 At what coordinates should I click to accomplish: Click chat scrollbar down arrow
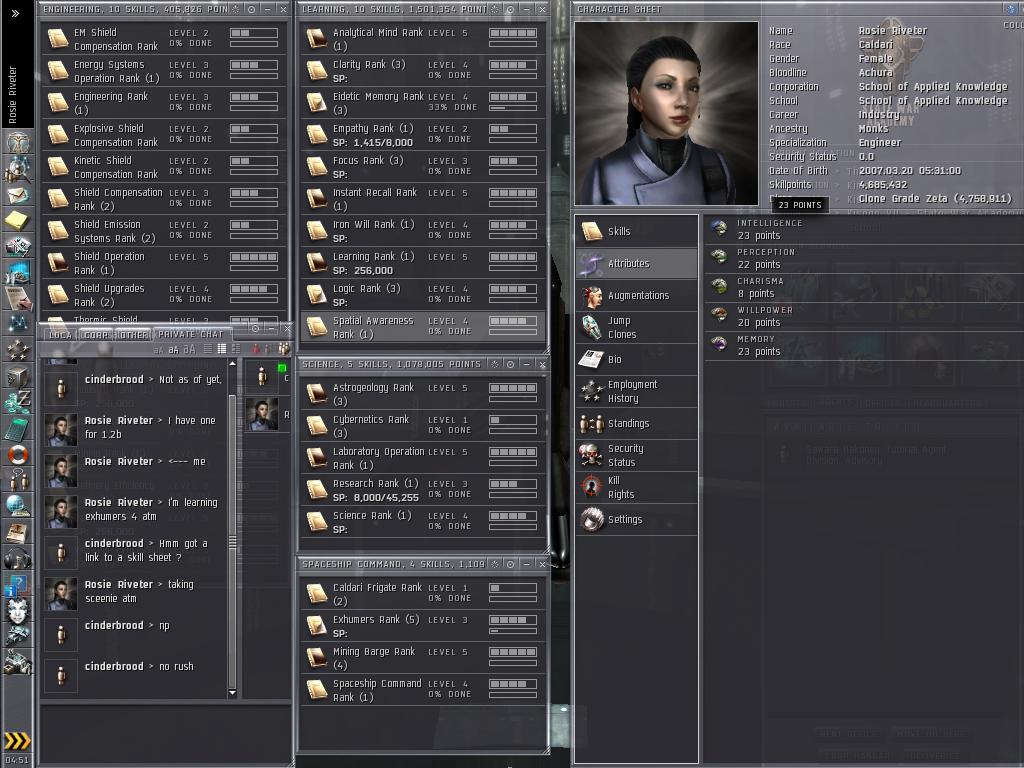pyautogui.click(x=232, y=692)
